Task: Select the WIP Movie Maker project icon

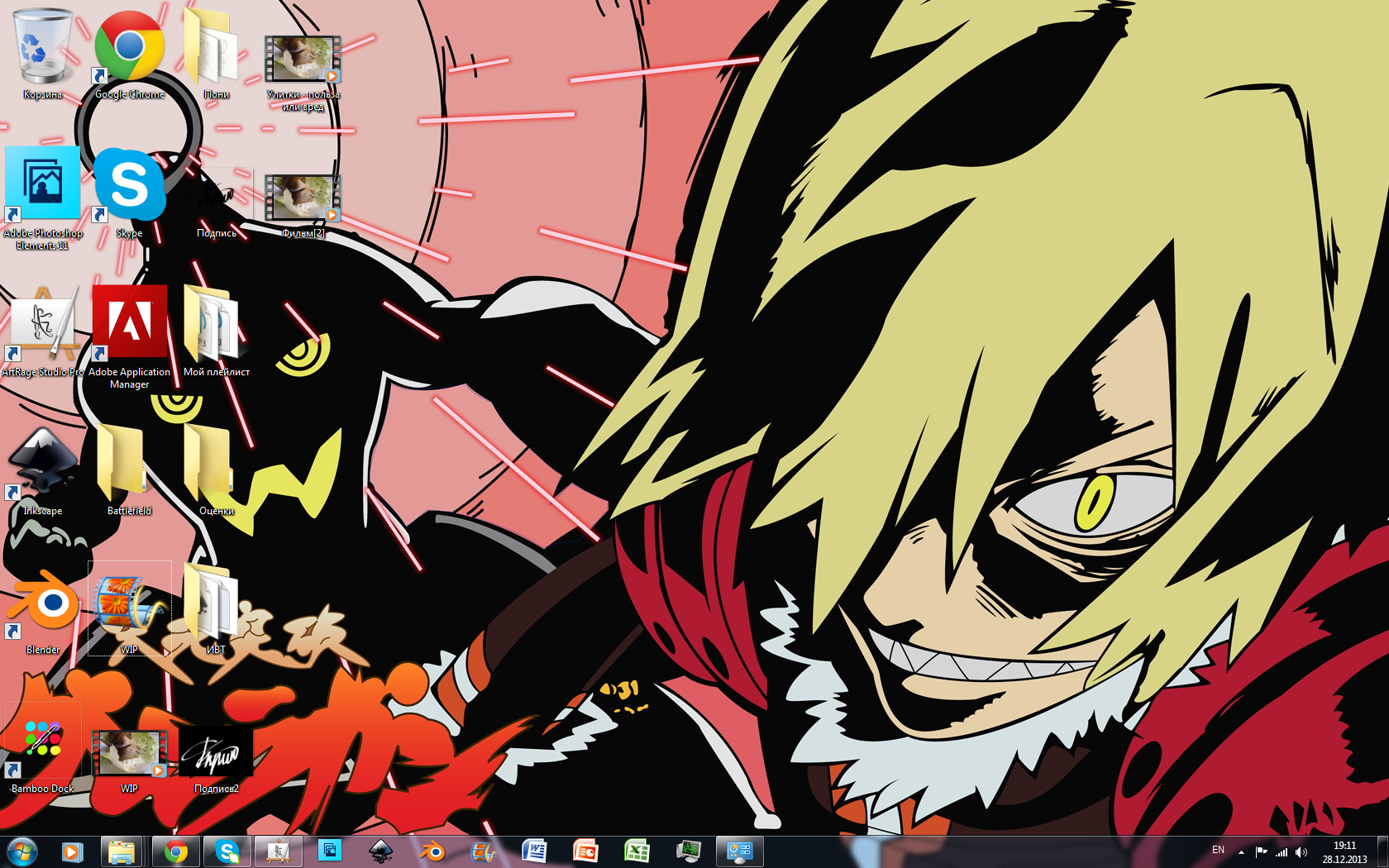Action: tap(130, 610)
